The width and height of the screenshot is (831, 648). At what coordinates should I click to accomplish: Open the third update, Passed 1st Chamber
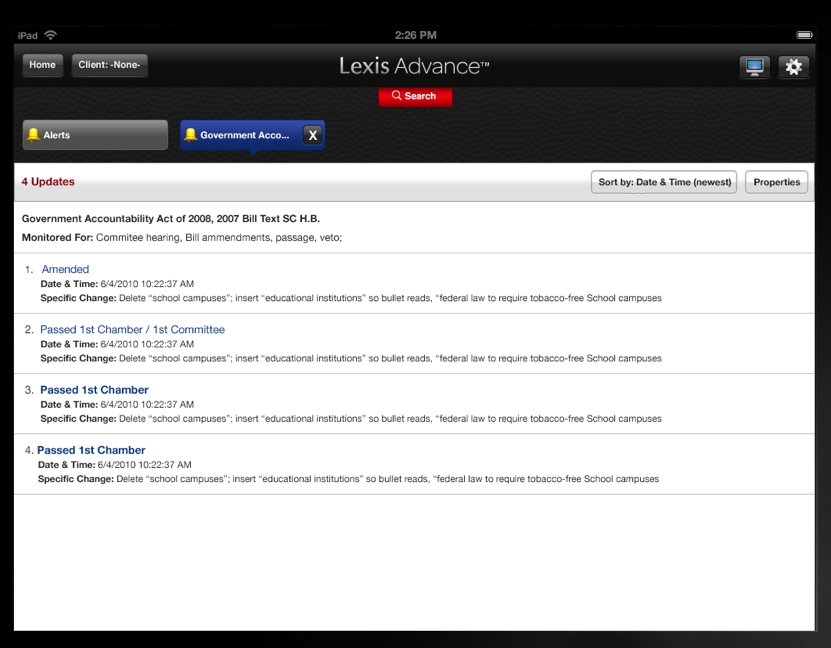(x=94, y=389)
